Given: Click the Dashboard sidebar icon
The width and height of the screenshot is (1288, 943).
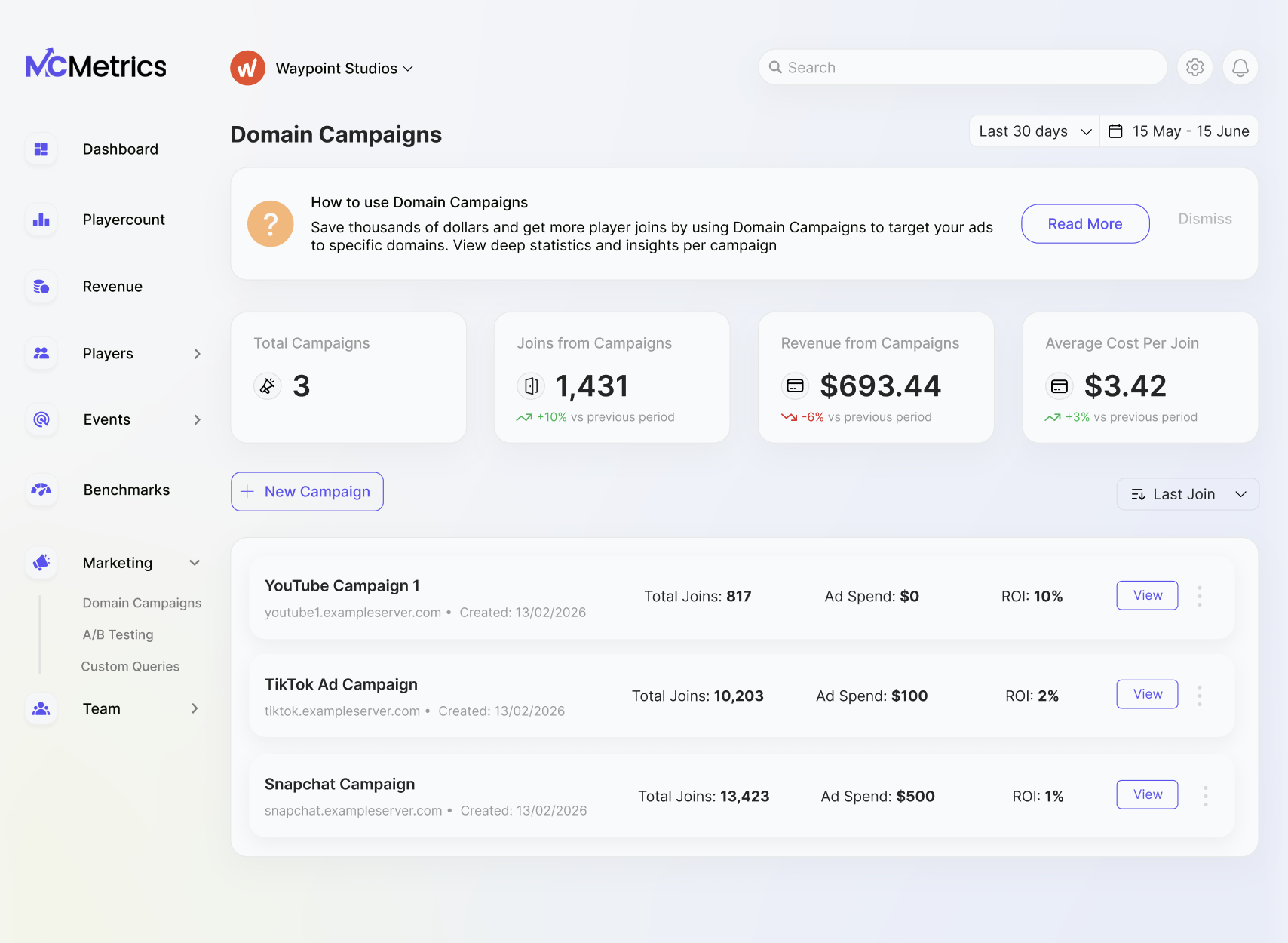Looking at the screenshot, I should tap(41, 149).
